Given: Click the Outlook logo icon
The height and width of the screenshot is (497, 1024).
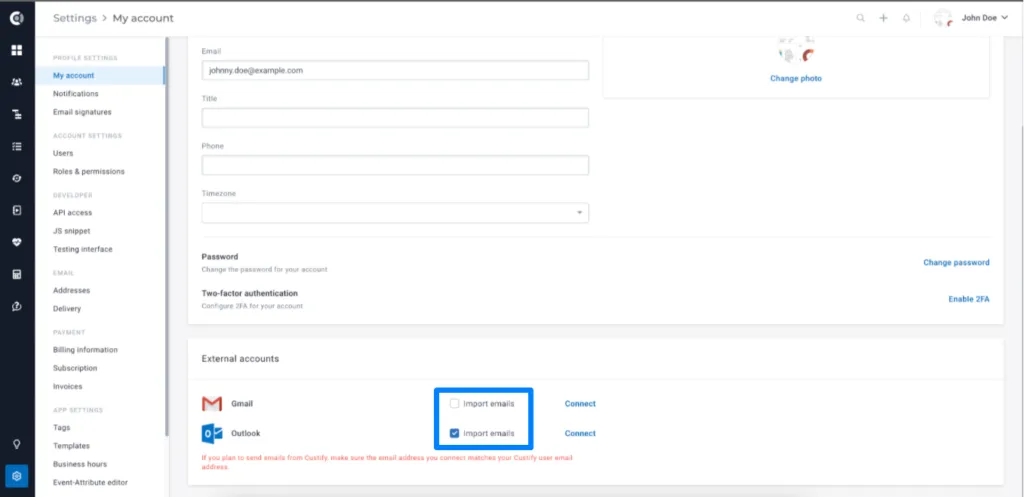Looking at the screenshot, I should [x=212, y=434].
